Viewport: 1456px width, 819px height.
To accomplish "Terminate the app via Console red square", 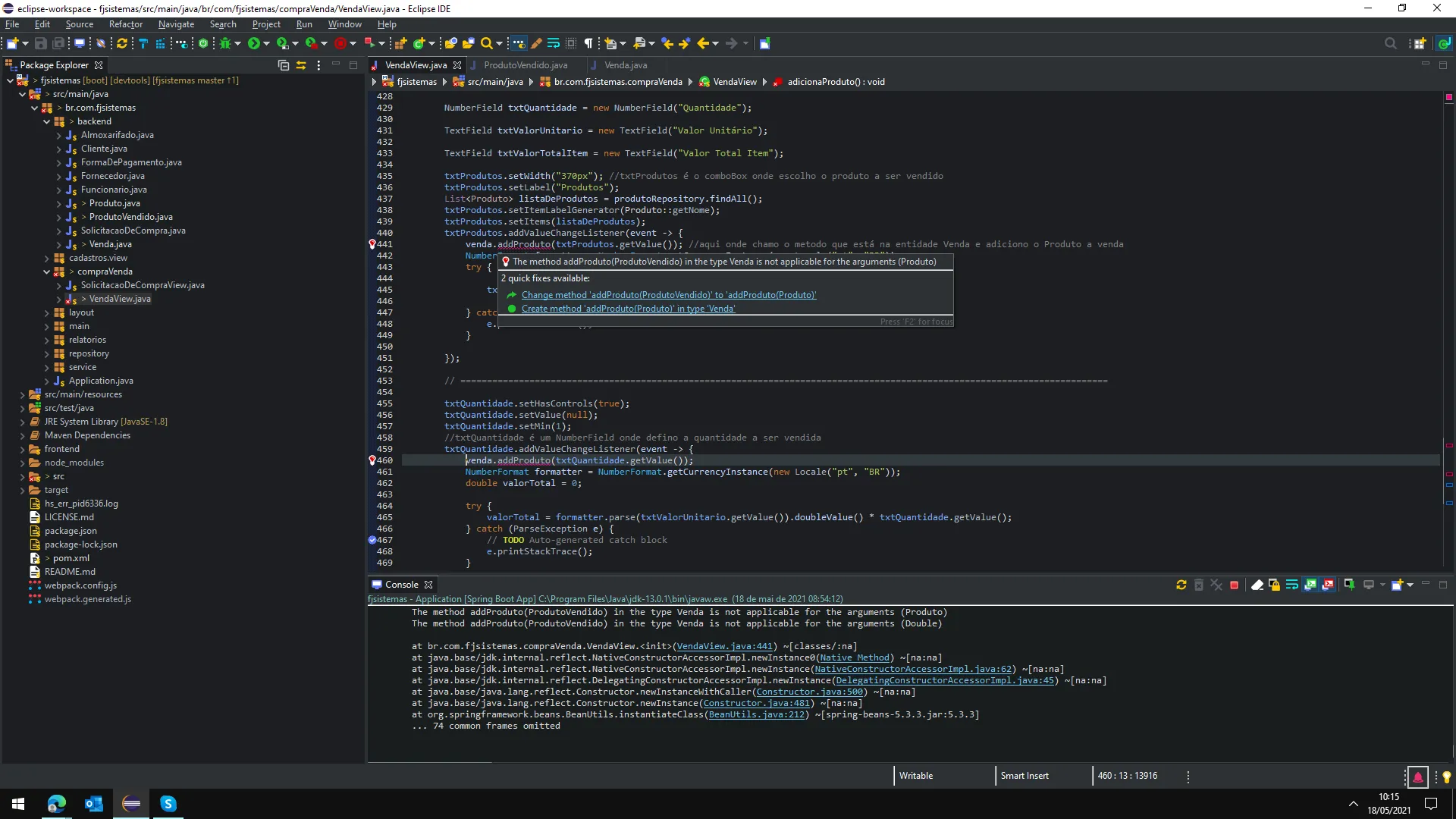I will tap(1234, 585).
